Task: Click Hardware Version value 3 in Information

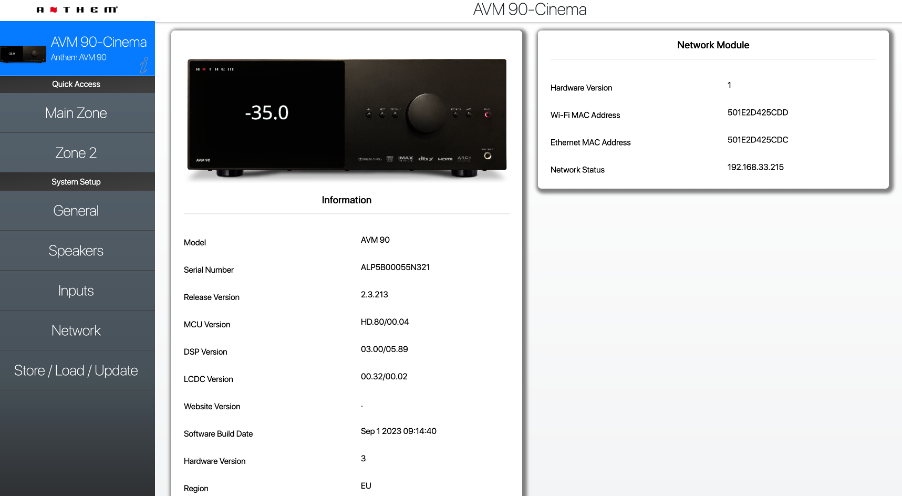Action: click(x=363, y=458)
